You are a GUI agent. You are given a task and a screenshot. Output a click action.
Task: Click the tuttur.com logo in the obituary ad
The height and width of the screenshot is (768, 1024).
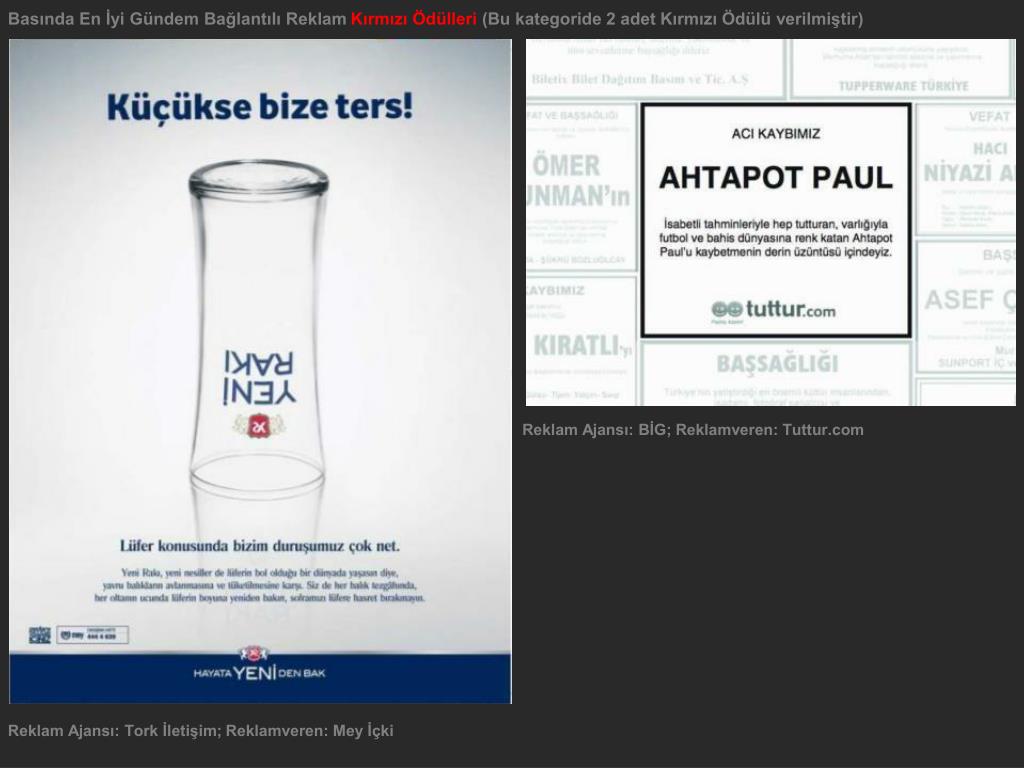(773, 310)
